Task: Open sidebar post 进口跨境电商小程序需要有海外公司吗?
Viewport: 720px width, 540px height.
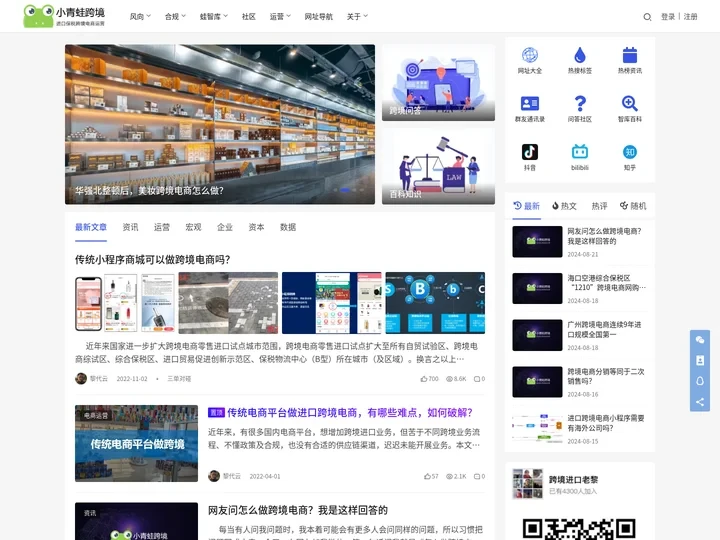Action: pos(606,423)
